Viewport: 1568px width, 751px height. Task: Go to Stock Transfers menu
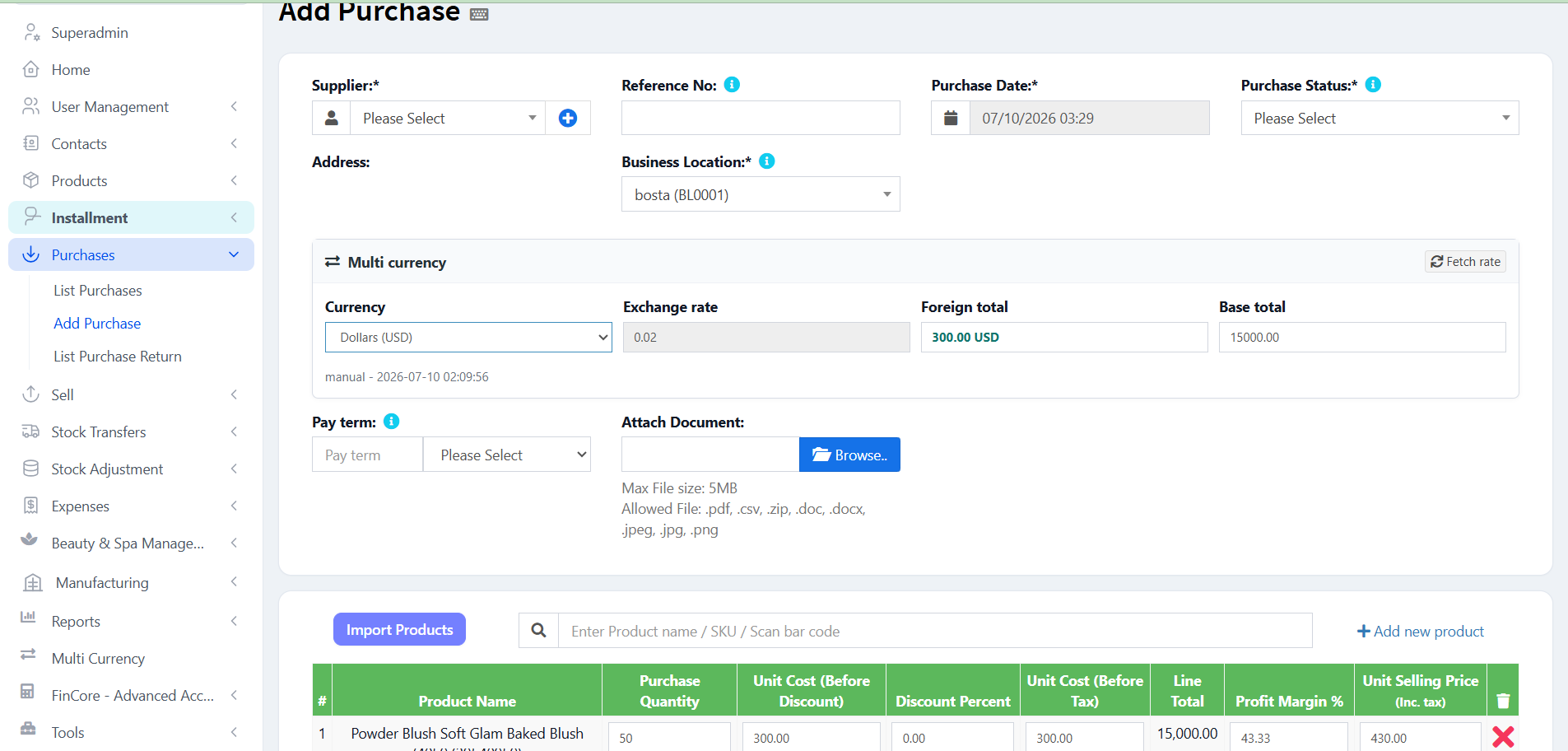(99, 431)
